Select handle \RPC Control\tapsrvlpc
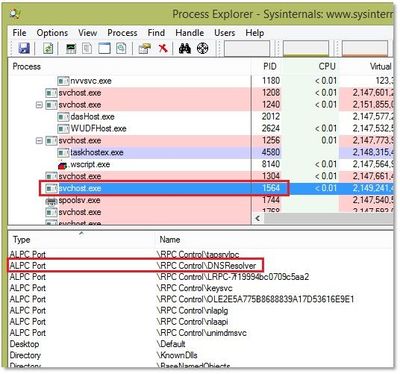Screen dimensions: 400x374 198,255
